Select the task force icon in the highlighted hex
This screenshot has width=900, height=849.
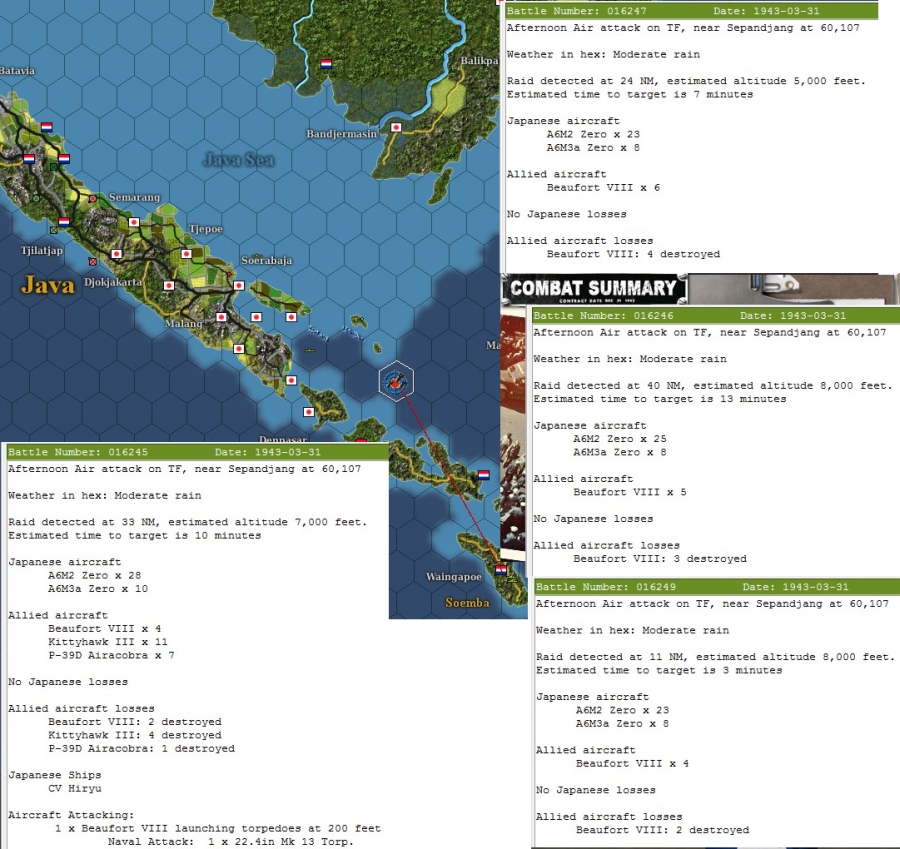click(x=394, y=380)
